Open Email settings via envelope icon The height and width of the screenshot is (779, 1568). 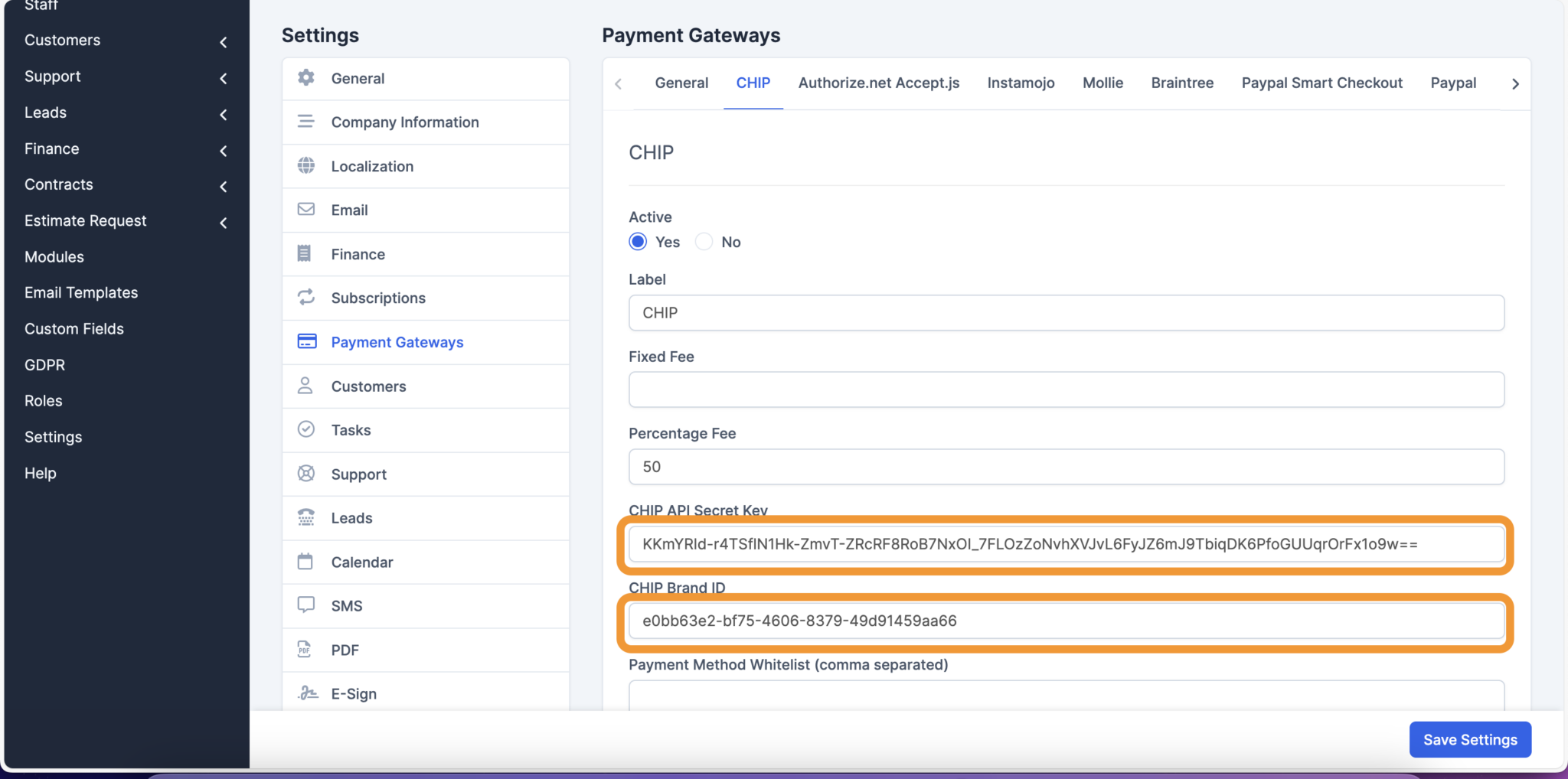click(x=305, y=210)
